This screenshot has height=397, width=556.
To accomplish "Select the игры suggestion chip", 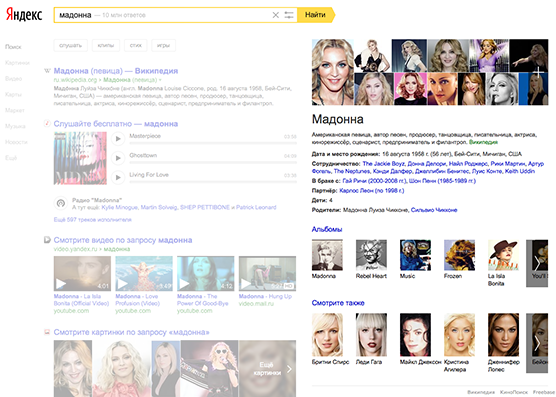I will coord(163,45).
